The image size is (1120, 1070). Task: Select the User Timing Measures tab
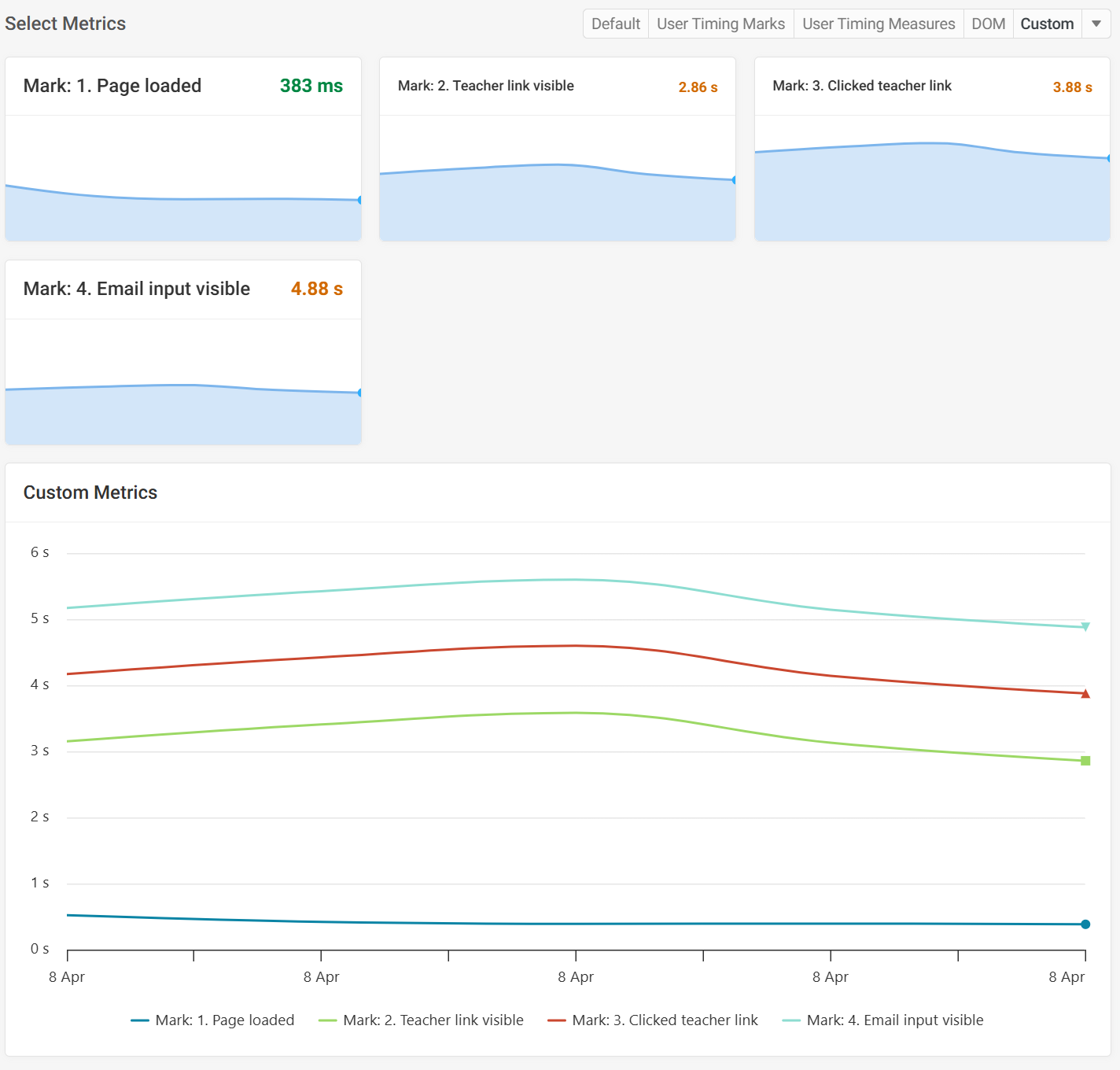(878, 24)
